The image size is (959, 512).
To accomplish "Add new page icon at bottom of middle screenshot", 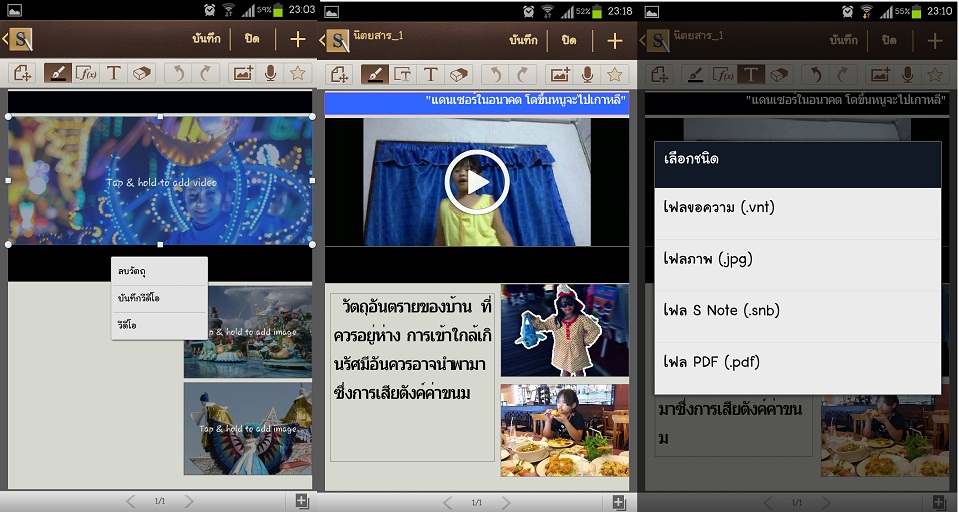I will coord(619,502).
